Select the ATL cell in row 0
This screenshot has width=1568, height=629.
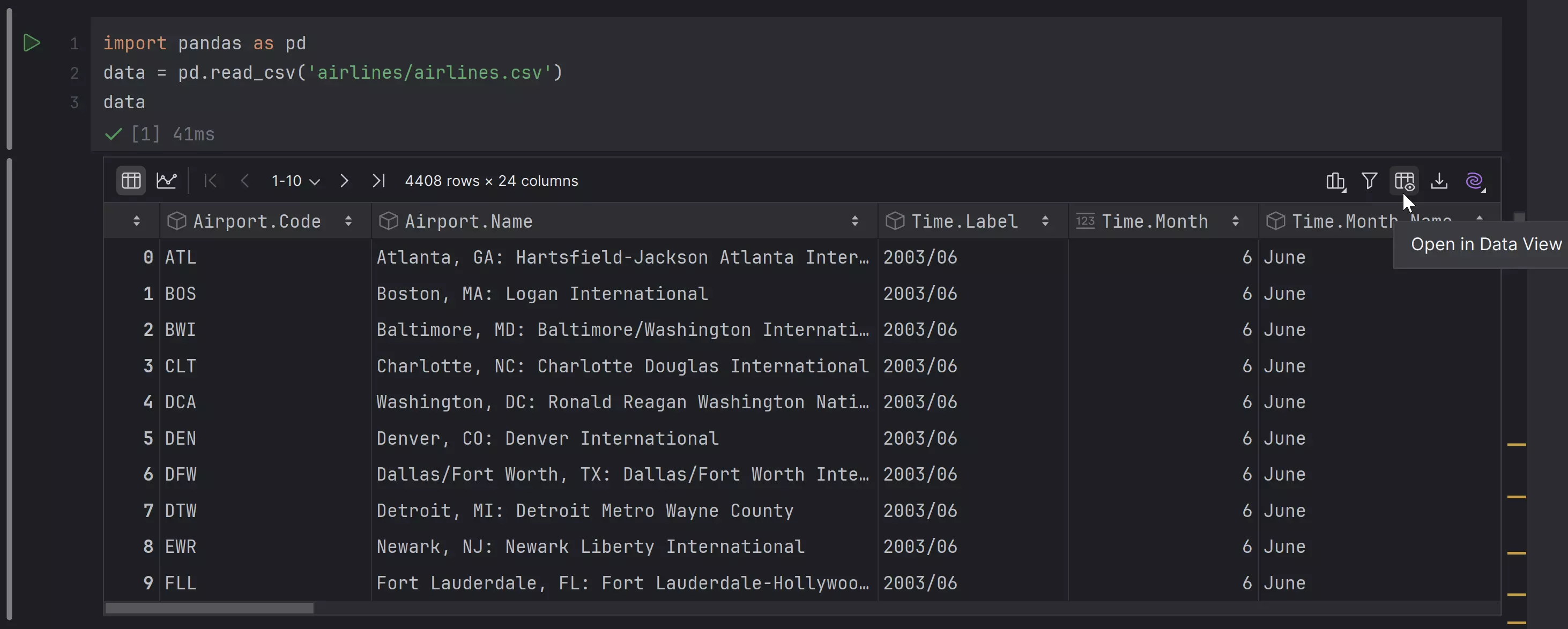coord(181,257)
